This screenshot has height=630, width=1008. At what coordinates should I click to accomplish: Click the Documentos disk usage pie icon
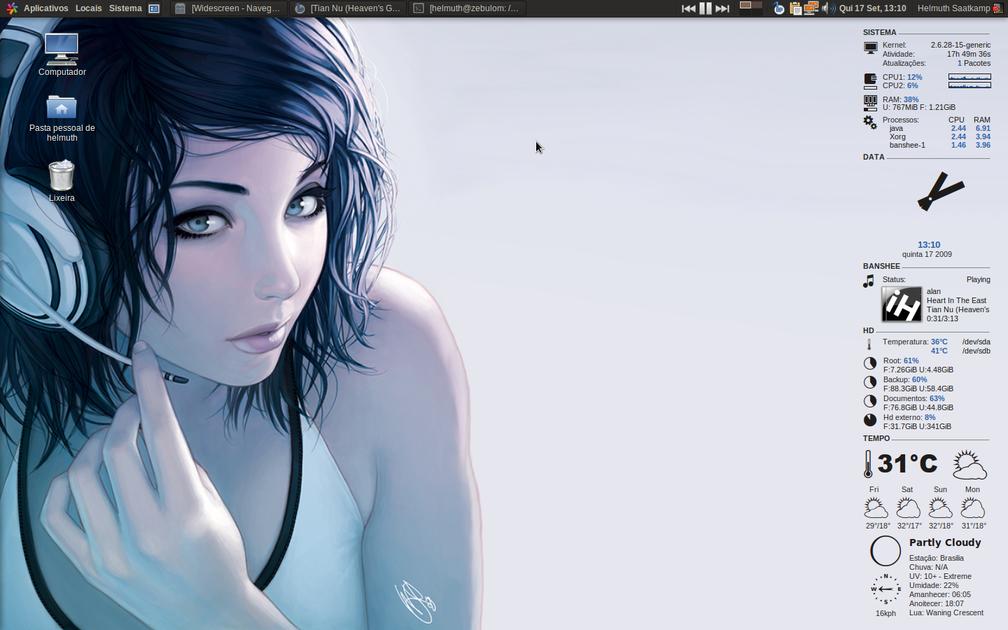click(x=870, y=401)
